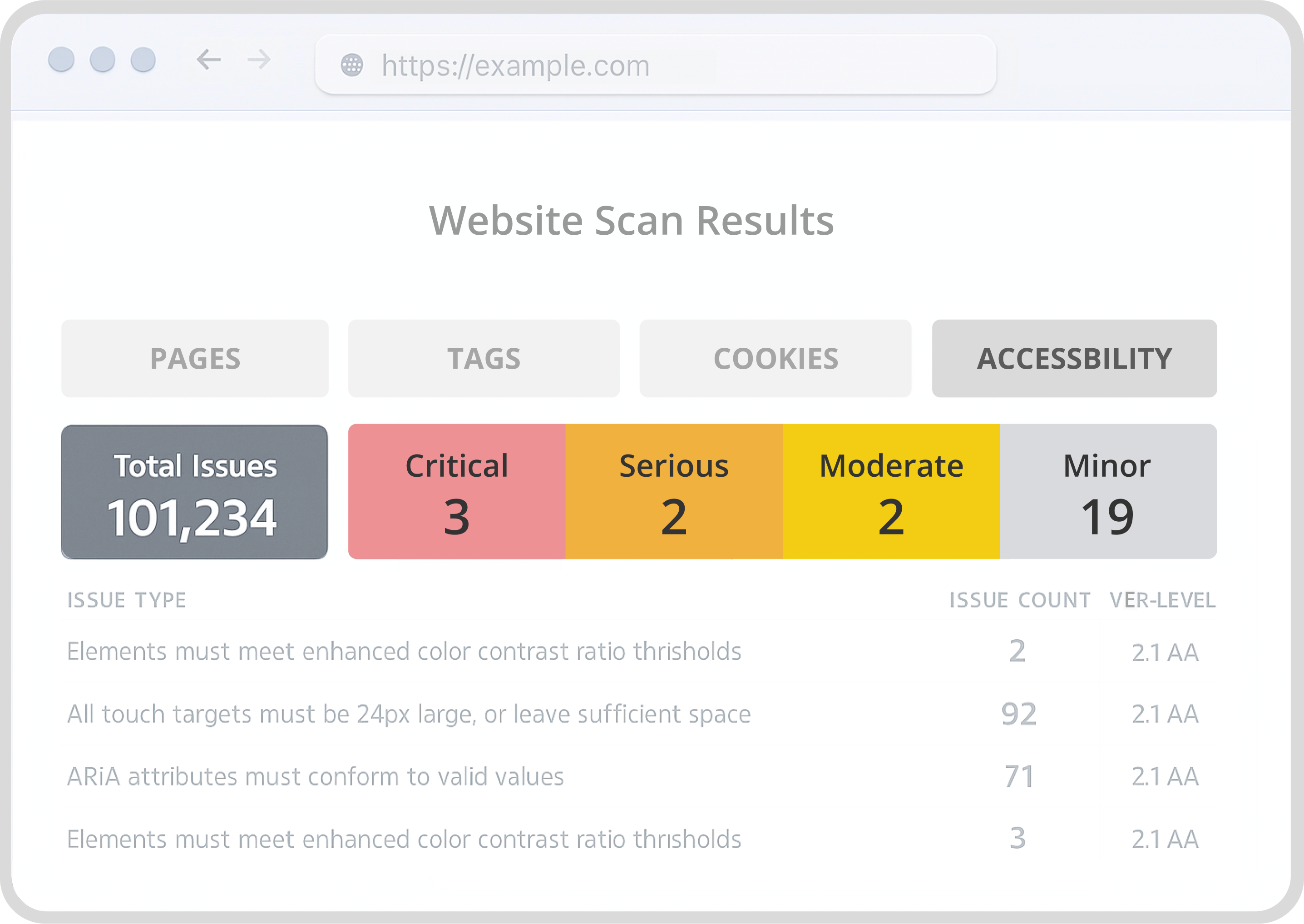Open the COOKIES tab
The height and width of the screenshot is (924, 1304).
[775, 358]
